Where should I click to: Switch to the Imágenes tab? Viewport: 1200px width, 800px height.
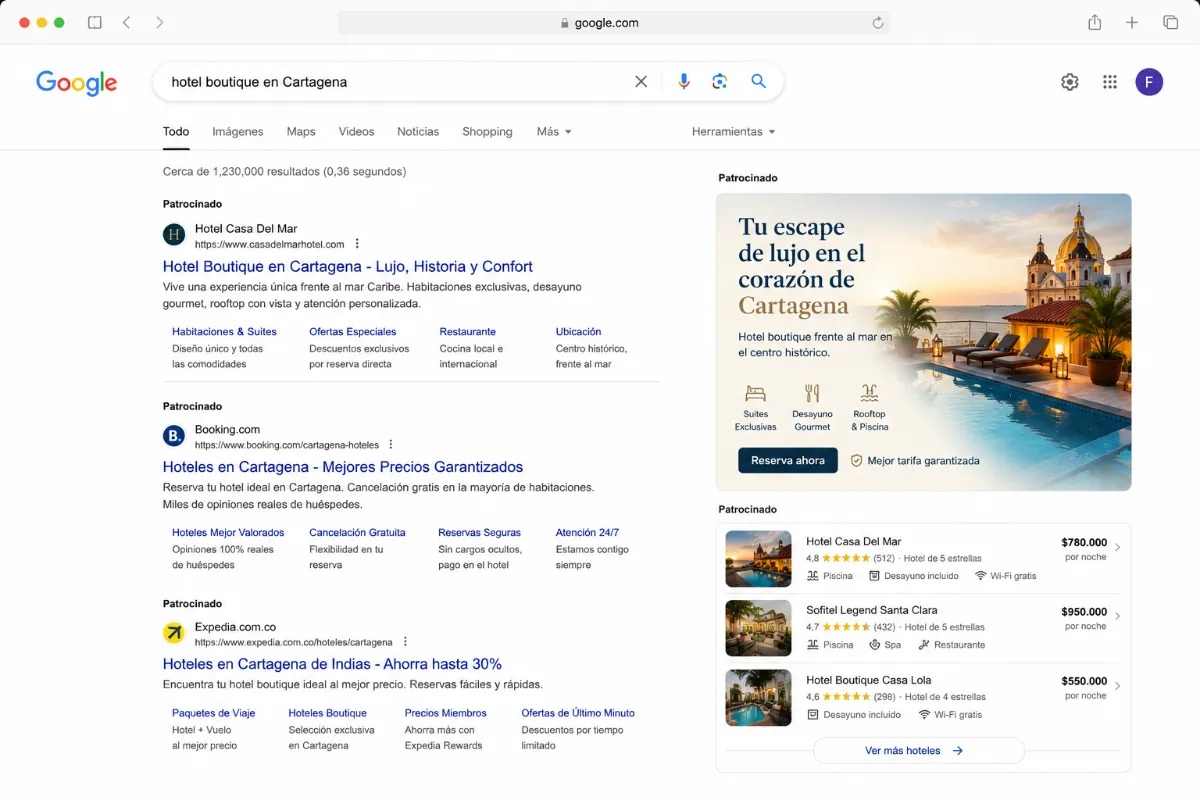point(238,132)
